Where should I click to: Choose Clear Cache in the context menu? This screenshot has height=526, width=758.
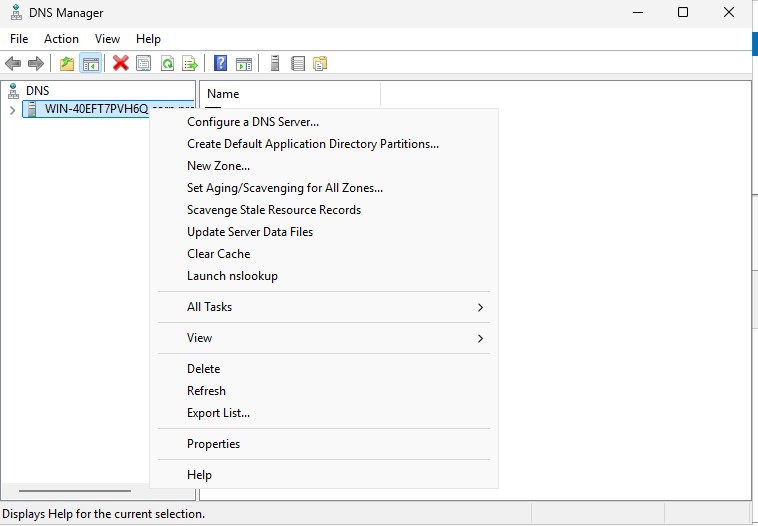[x=218, y=254]
